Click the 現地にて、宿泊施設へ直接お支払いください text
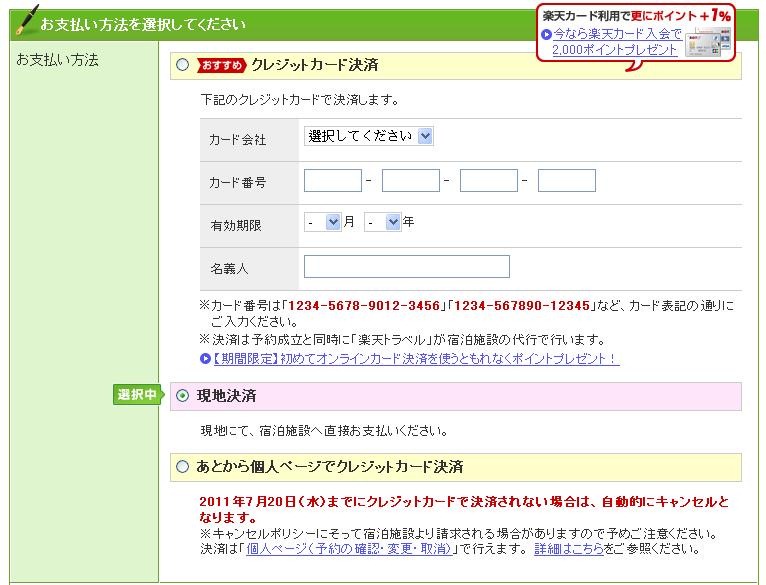The width and height of the screenshot is (766, 585). click(x=324, y=431)
